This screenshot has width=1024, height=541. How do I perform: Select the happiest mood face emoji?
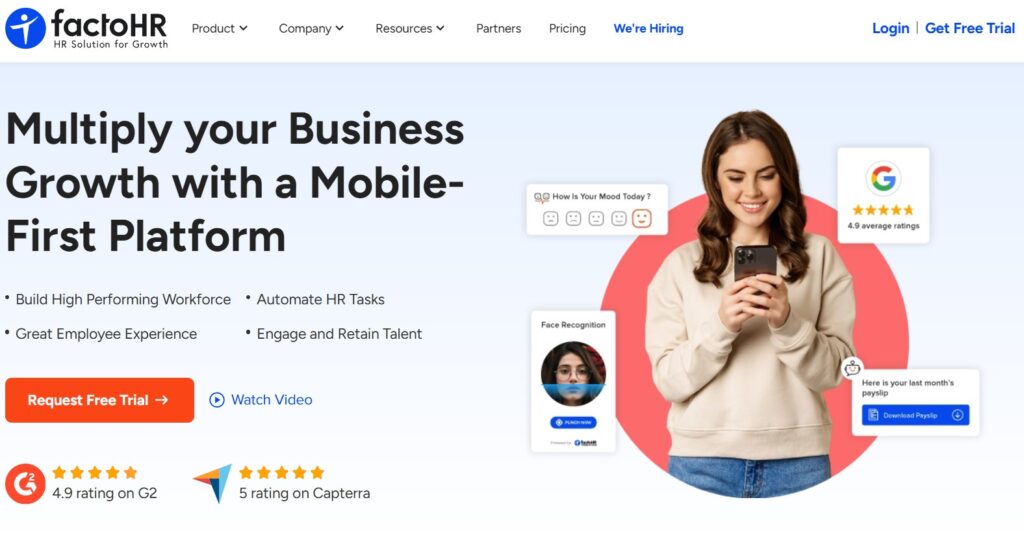pyautogui.click(x=642, y=218)
